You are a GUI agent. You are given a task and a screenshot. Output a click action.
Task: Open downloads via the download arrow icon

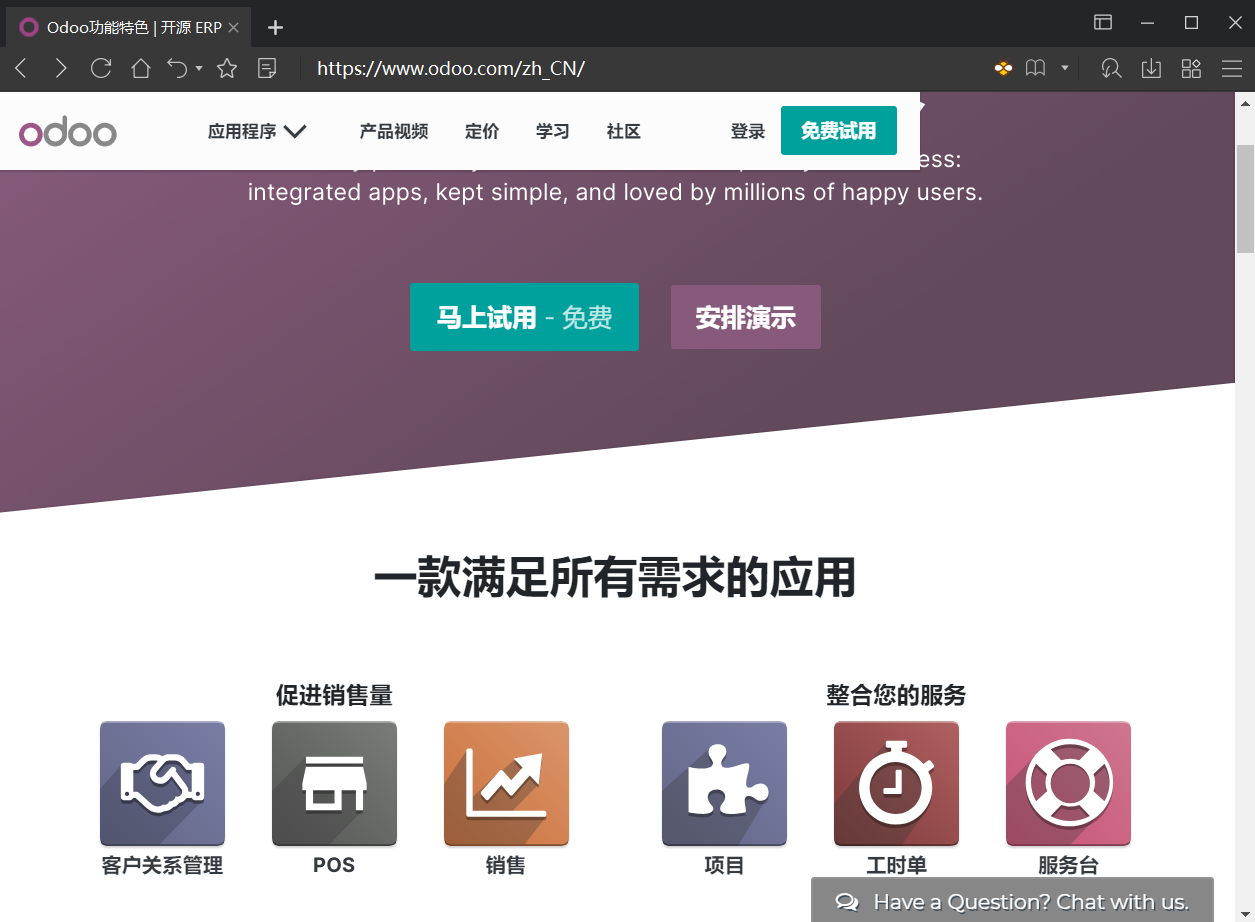tap(1151, 68)
